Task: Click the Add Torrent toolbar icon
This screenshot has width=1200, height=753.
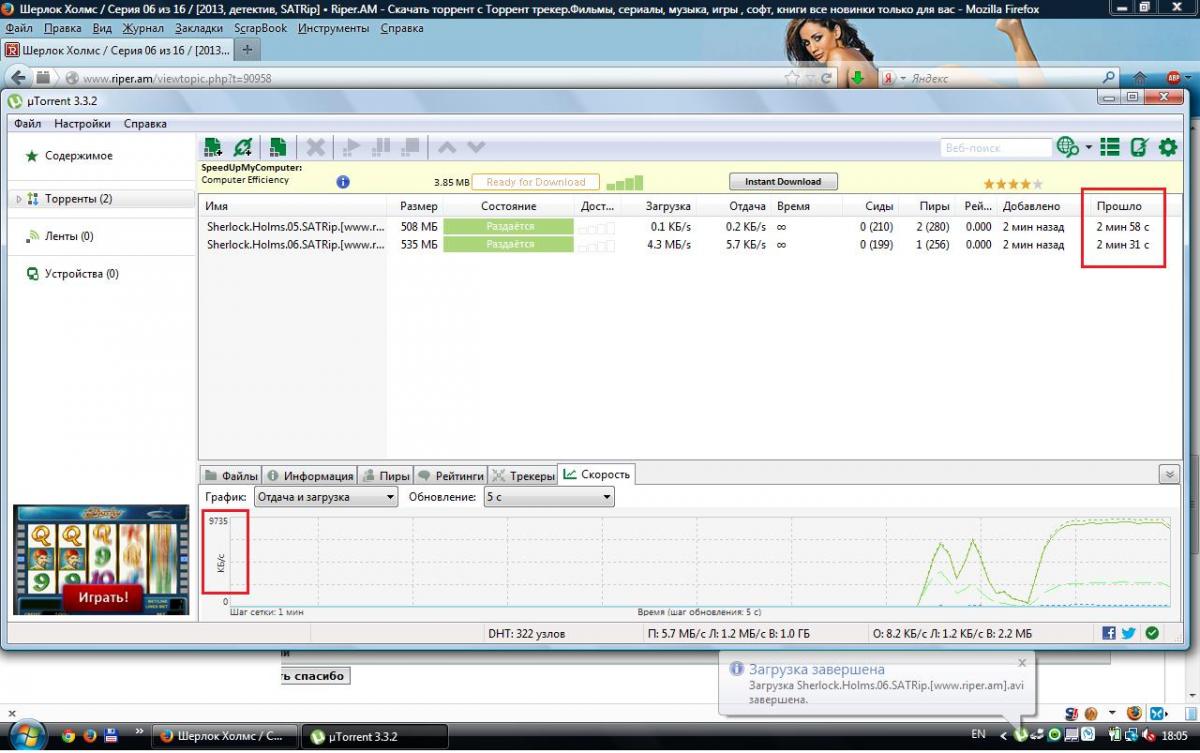Action: tap(212, 148)
